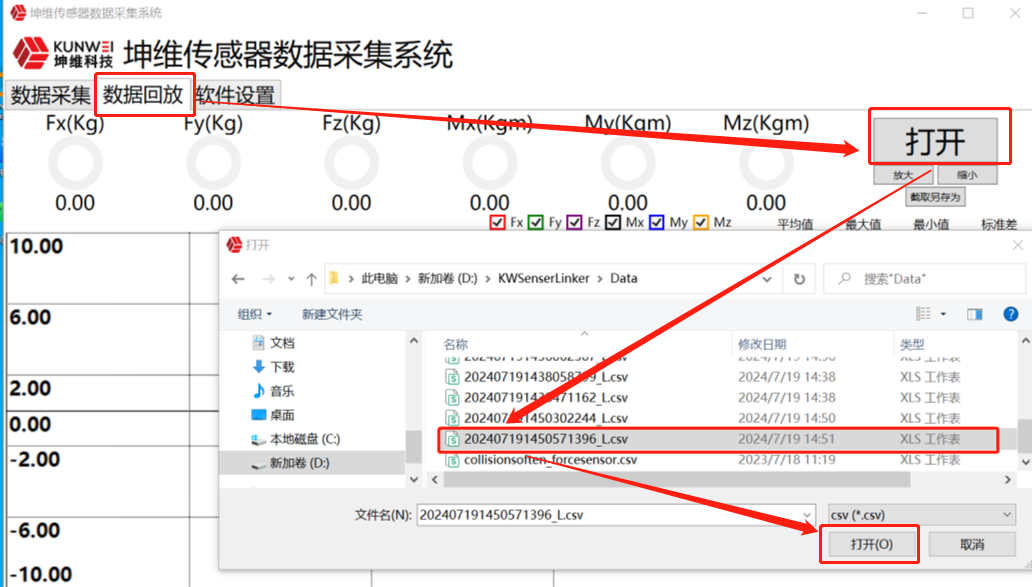Uncheck the Fx channel checkbox

click(497, 223)
